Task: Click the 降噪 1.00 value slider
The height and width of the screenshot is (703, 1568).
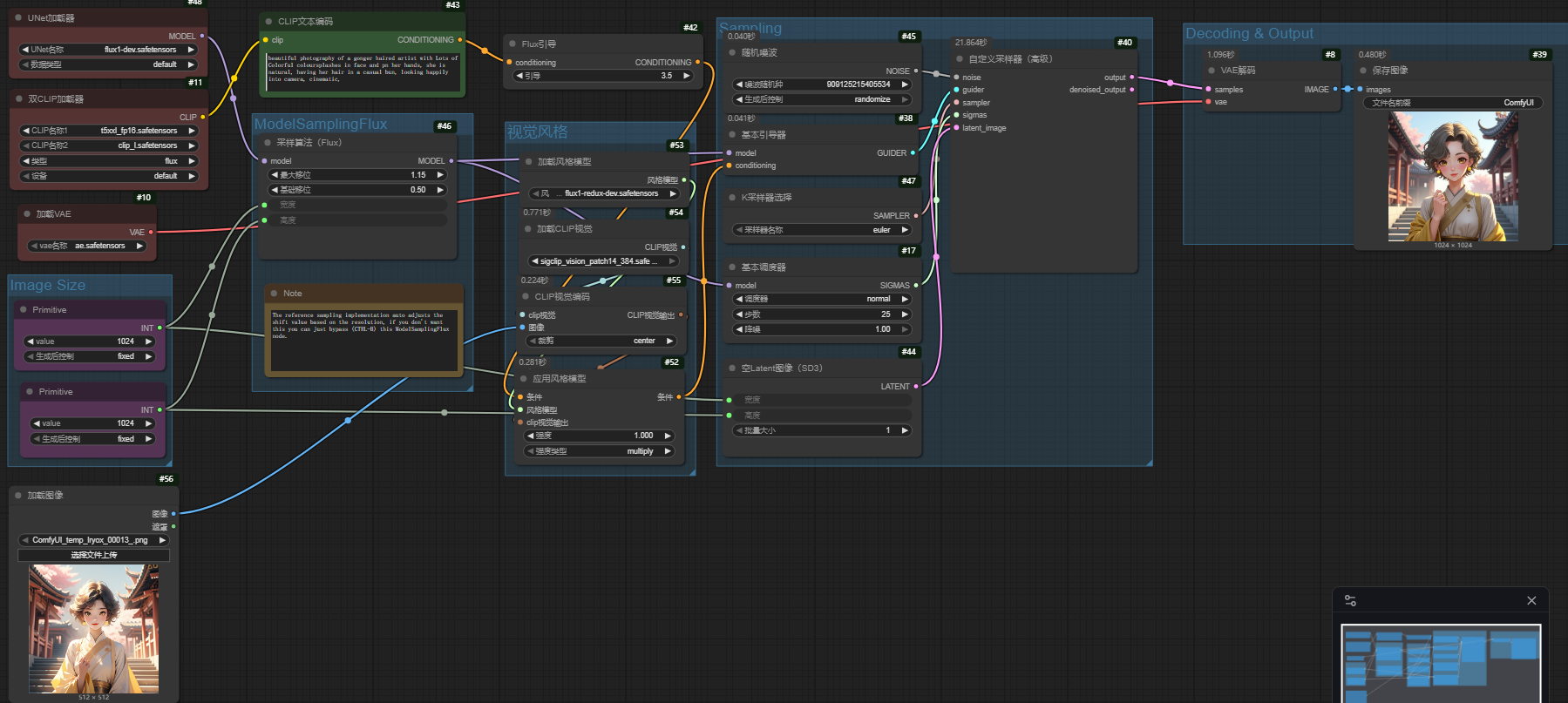Action: click(x=823, y=329)
